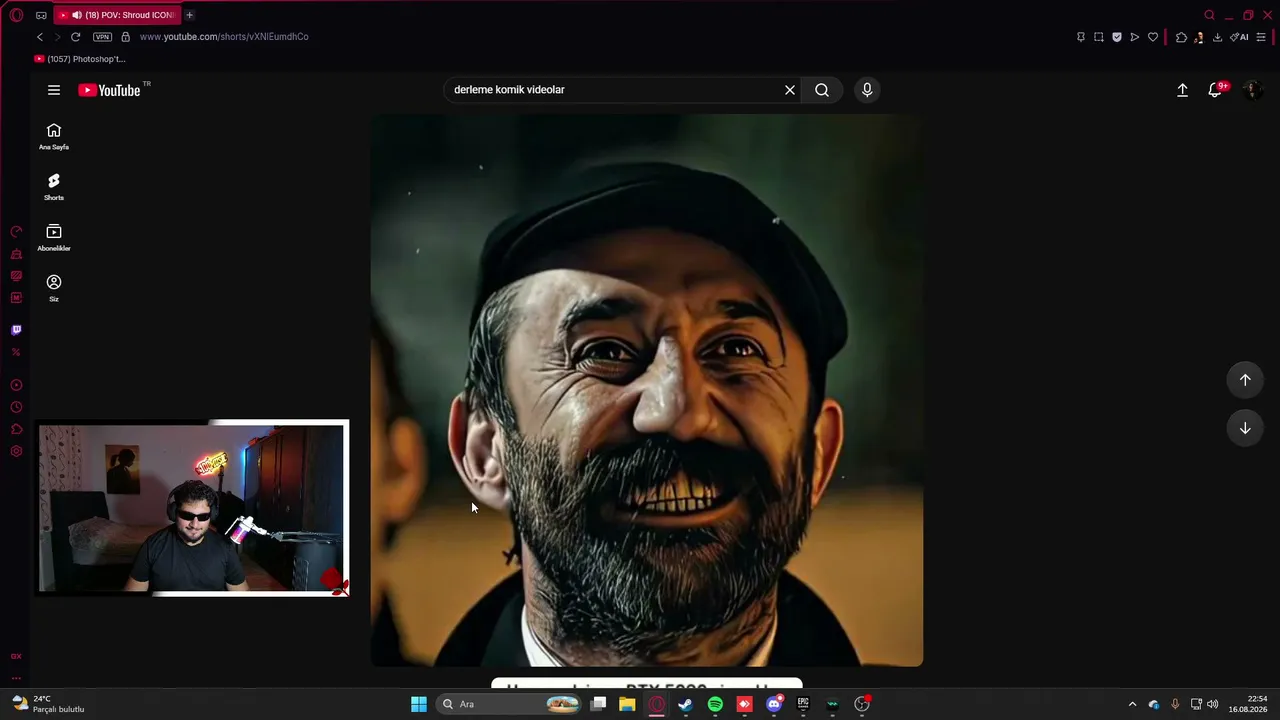Viewport: 1280px width, 720px height.
Task: Open the AI assistant toolbar button
Action: [x=1240, y=37]
